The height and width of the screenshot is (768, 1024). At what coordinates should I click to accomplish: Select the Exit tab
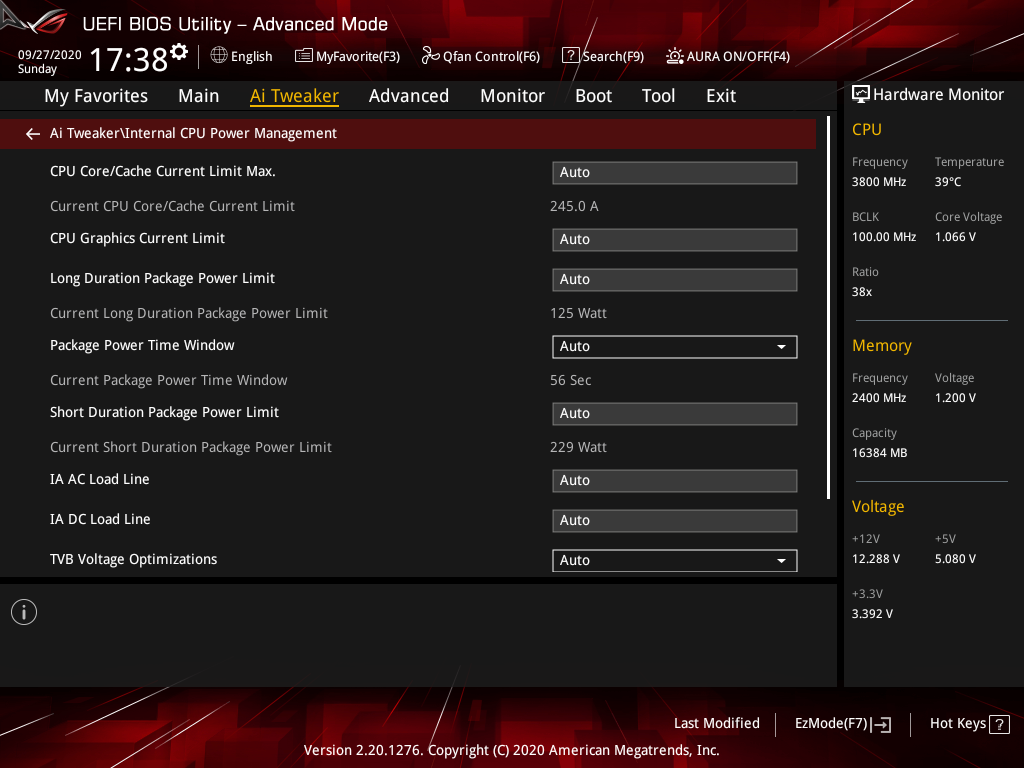tap(721, 96)
